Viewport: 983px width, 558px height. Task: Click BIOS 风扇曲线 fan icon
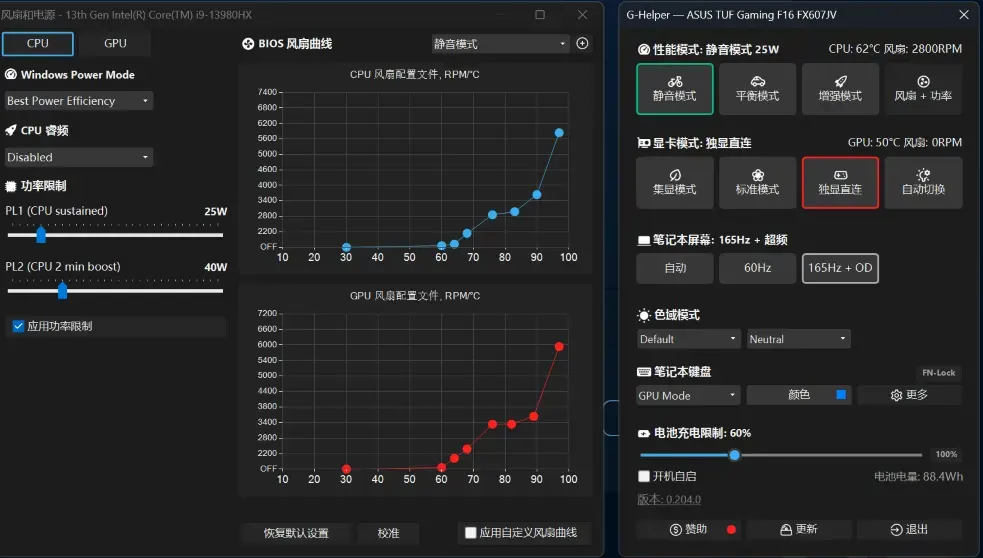(x=248, y=44)
